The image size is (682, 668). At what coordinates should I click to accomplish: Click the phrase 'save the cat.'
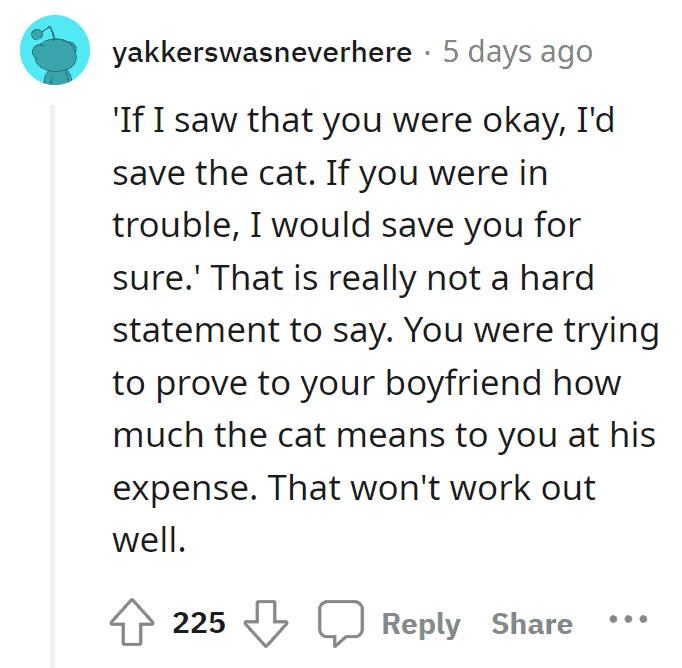pos(214,173)
